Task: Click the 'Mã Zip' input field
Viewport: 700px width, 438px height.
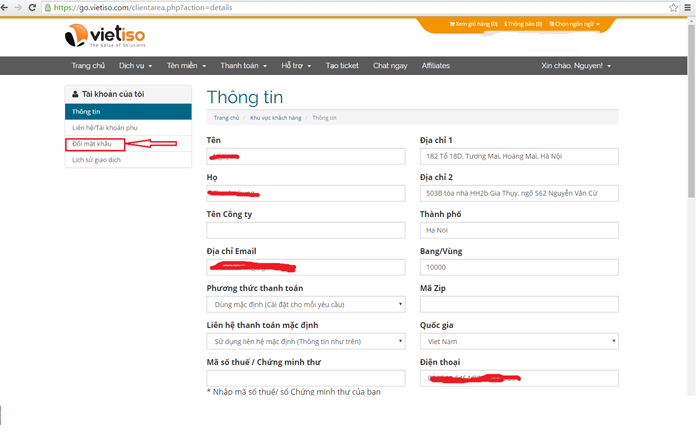Action: coord(518,304)
